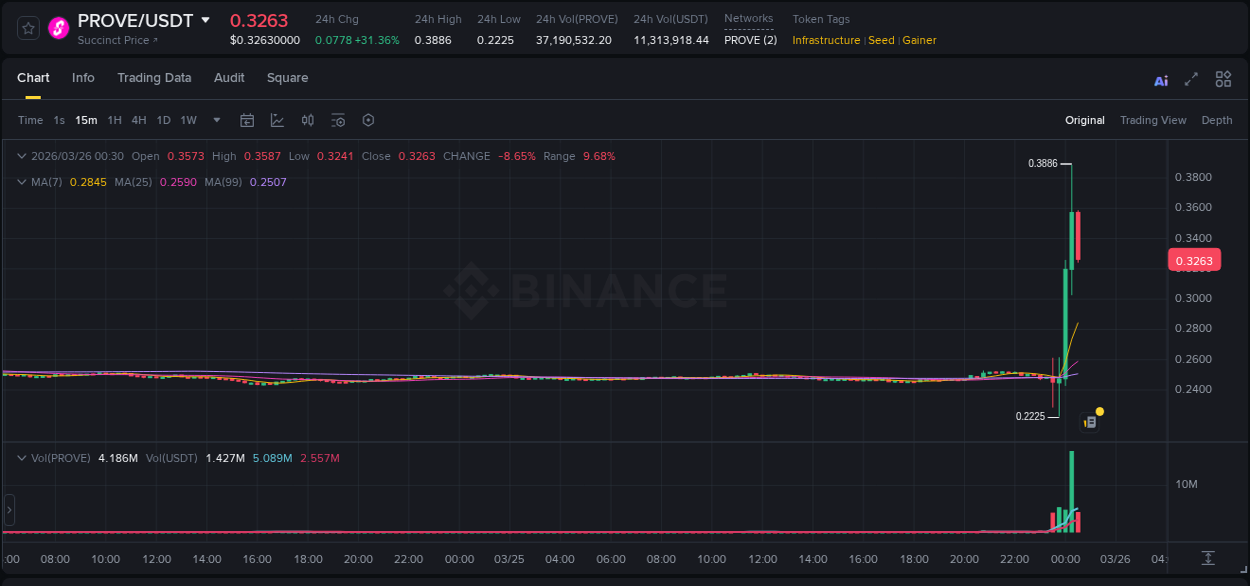
Task: Open the chart settings hexagon icon
Action: 368,120
